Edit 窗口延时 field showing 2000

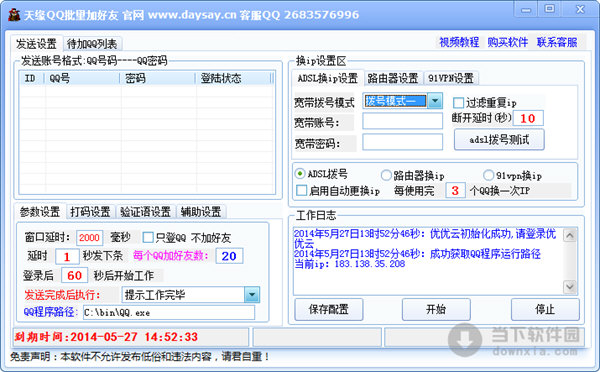pos(90,238)
